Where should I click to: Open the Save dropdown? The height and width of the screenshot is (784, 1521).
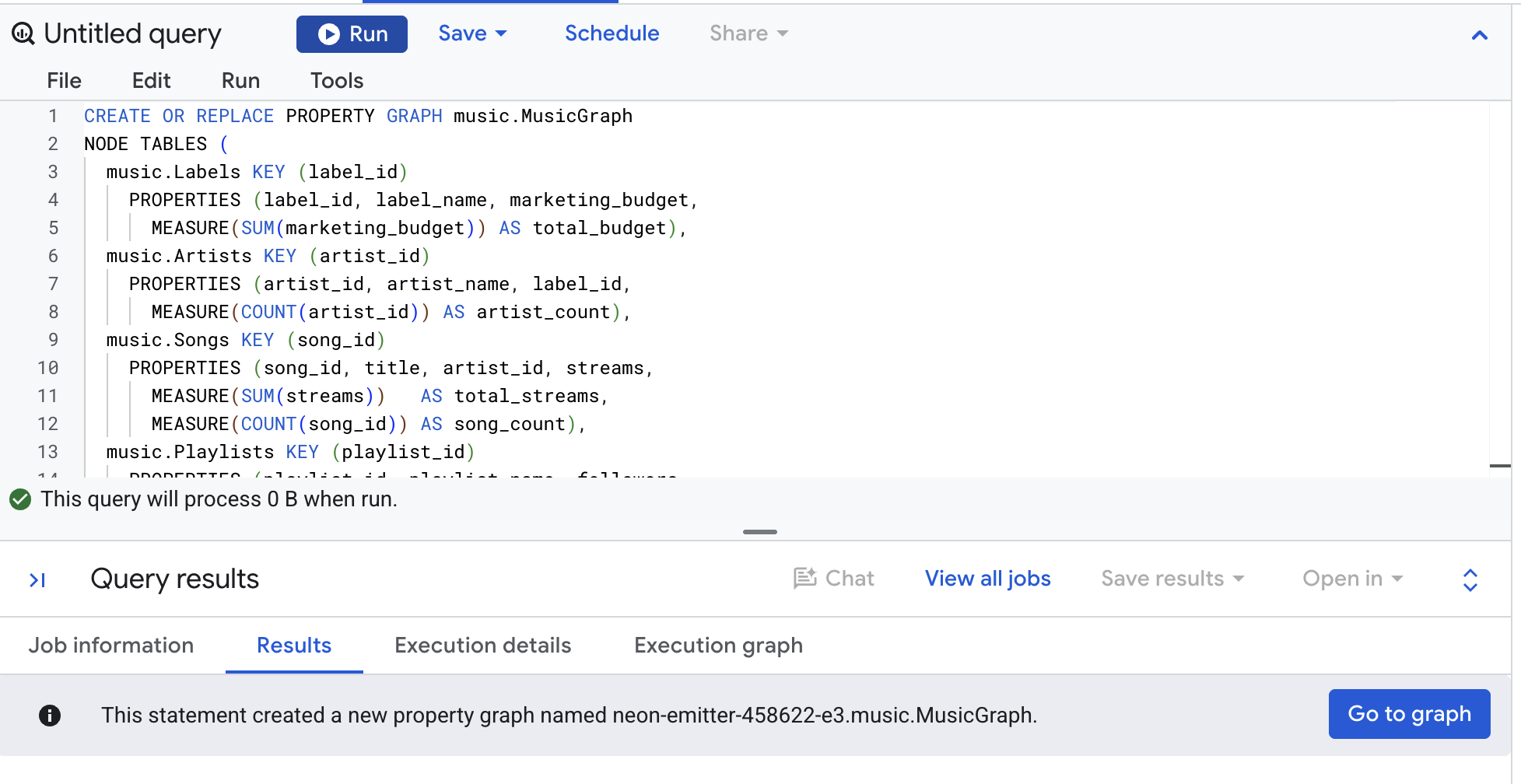pyautogui.click(x=472, y=33)
